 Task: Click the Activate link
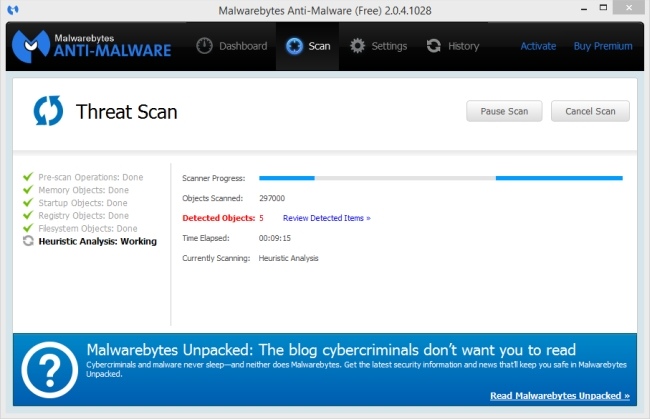(538, 46)
